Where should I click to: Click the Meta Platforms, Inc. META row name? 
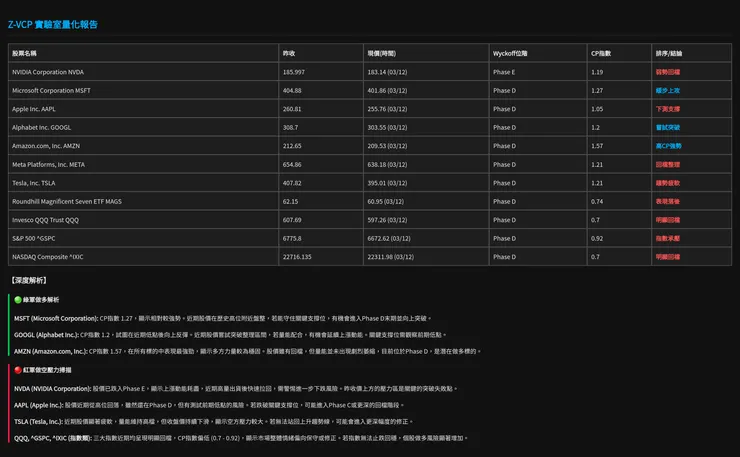(x=49, y=165)
